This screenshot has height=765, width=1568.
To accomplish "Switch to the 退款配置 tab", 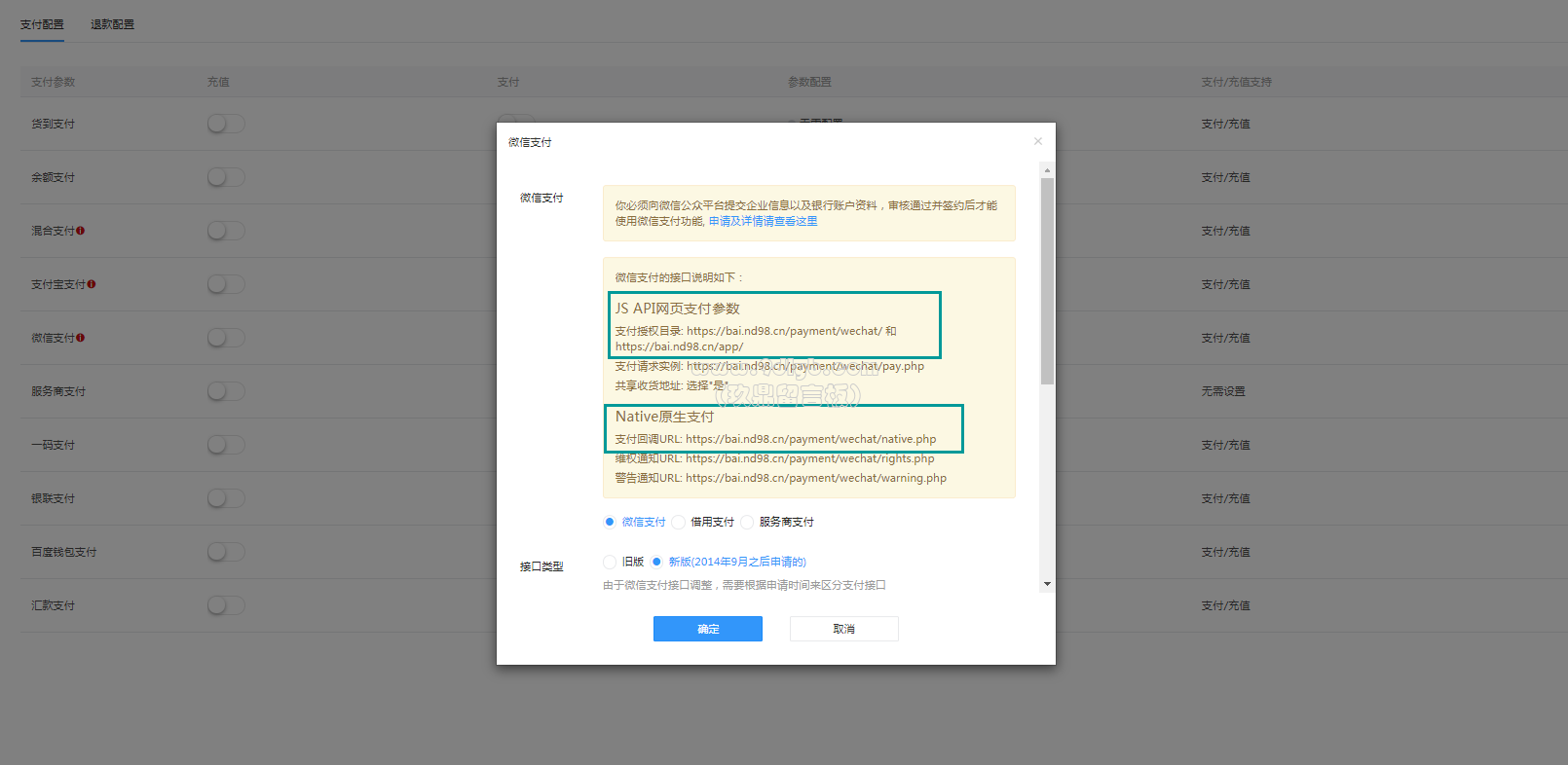I will tap(112, 24).
